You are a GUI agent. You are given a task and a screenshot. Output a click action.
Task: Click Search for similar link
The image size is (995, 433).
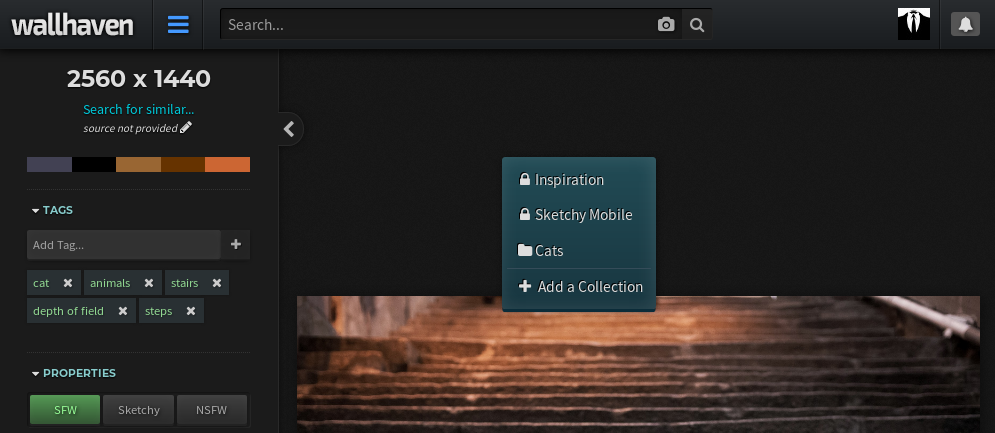tap(138, 109)
